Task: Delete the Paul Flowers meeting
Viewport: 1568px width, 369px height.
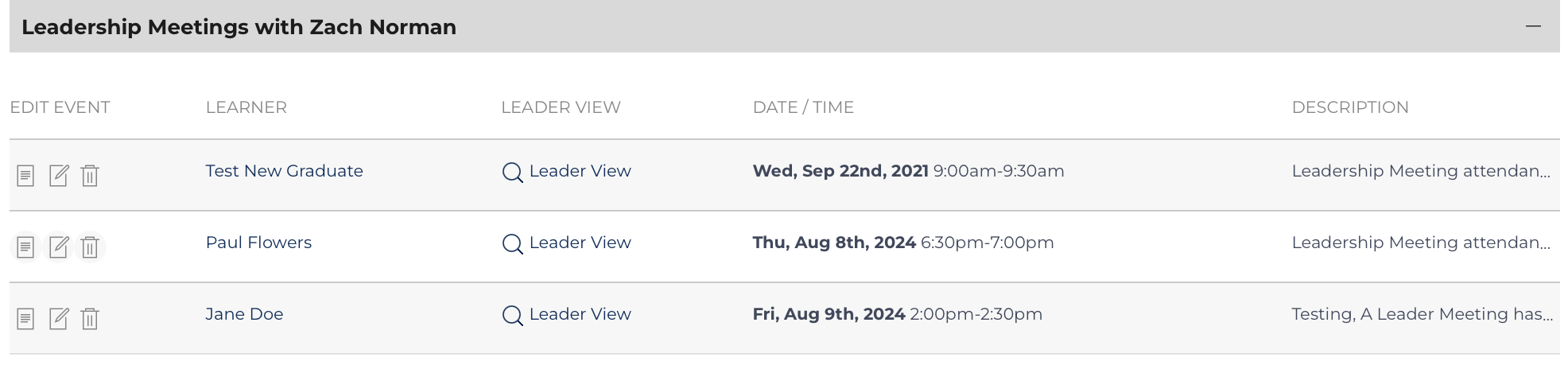Action: pyautogui.click(x=90, y=247)
